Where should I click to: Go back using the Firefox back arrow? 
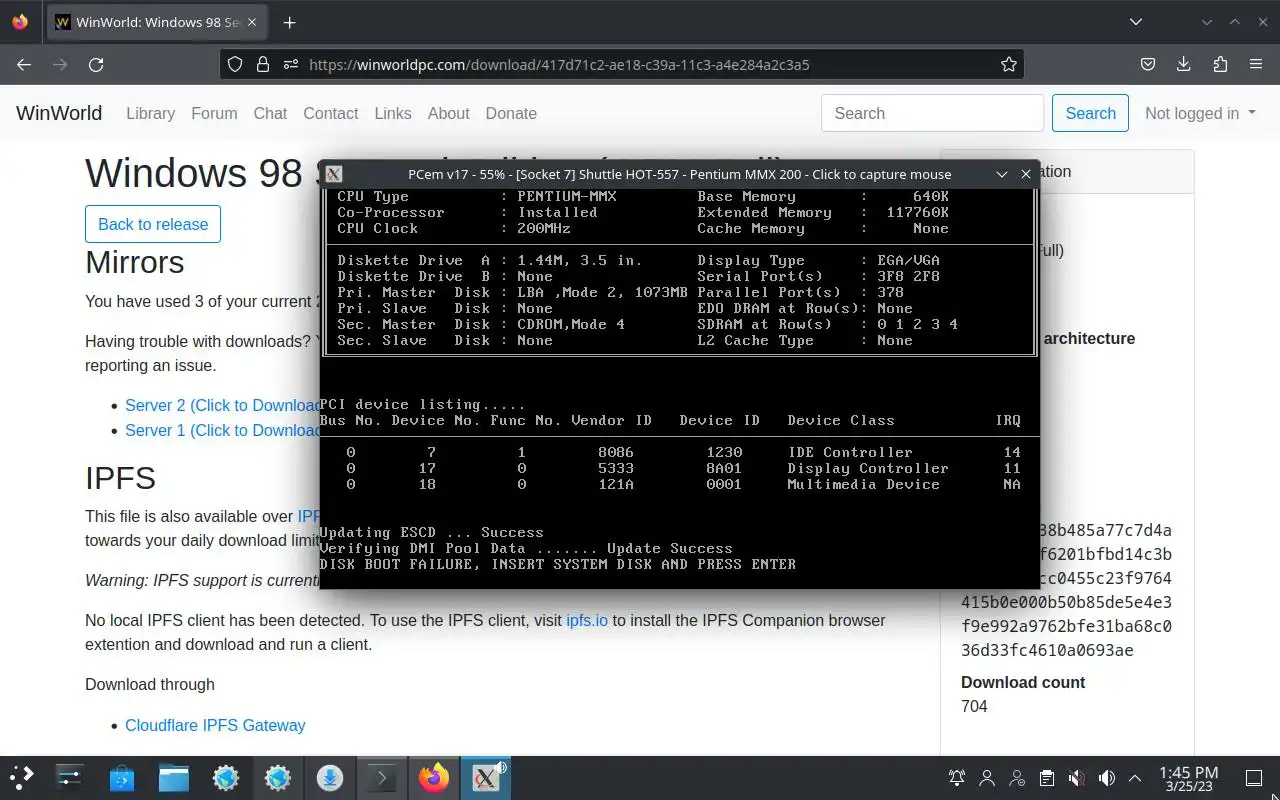tap(24, 64)
